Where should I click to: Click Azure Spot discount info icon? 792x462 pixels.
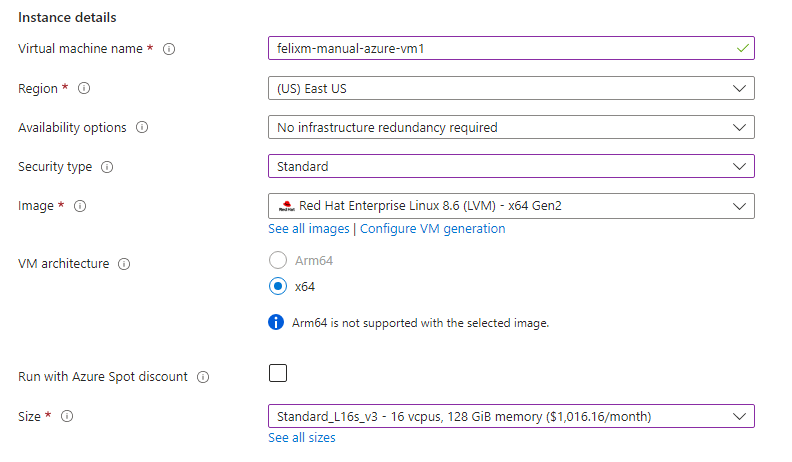[x=203, y=377]
